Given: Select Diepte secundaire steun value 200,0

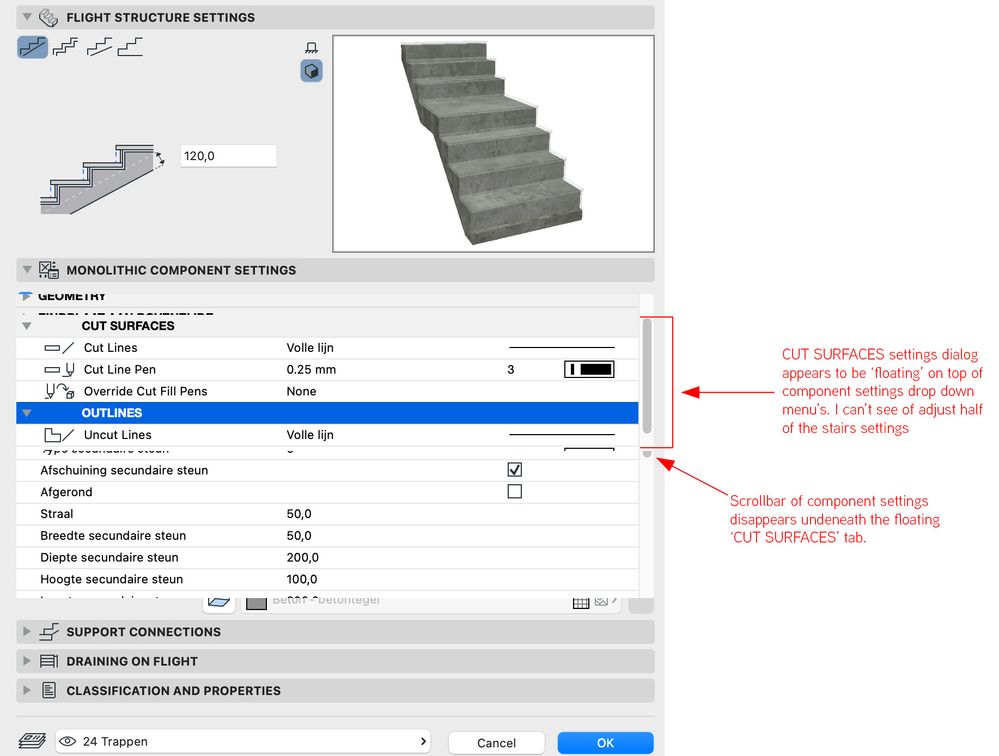Looking at the screenshot, I should (x=303, y=557).
